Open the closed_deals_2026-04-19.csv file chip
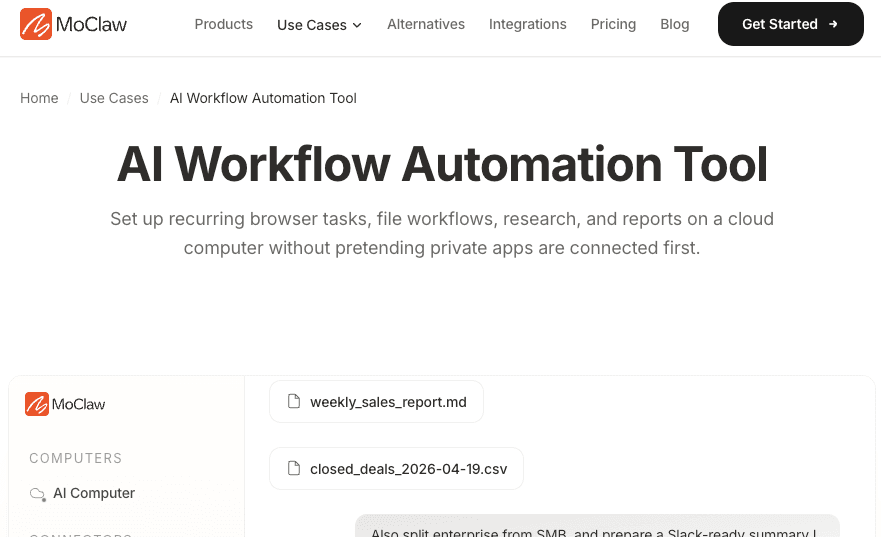 397,468
